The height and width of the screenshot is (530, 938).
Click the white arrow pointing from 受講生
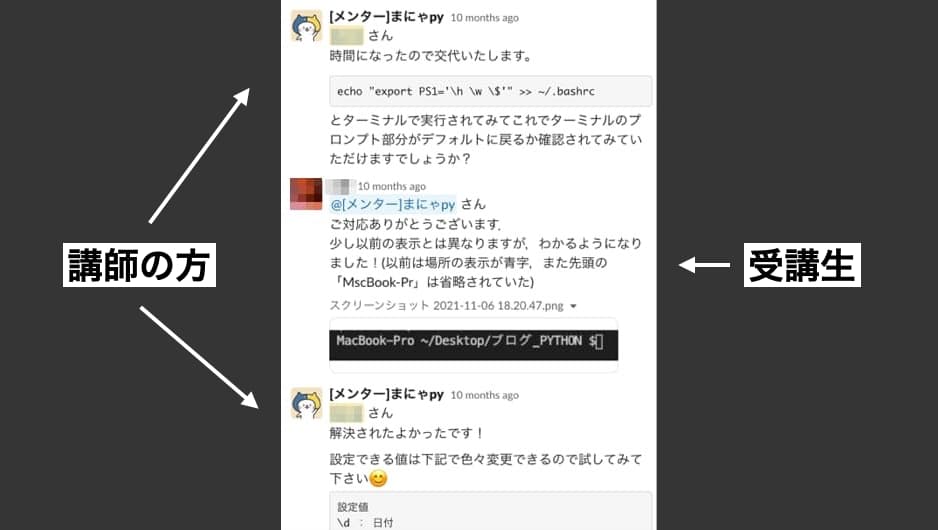705,264
